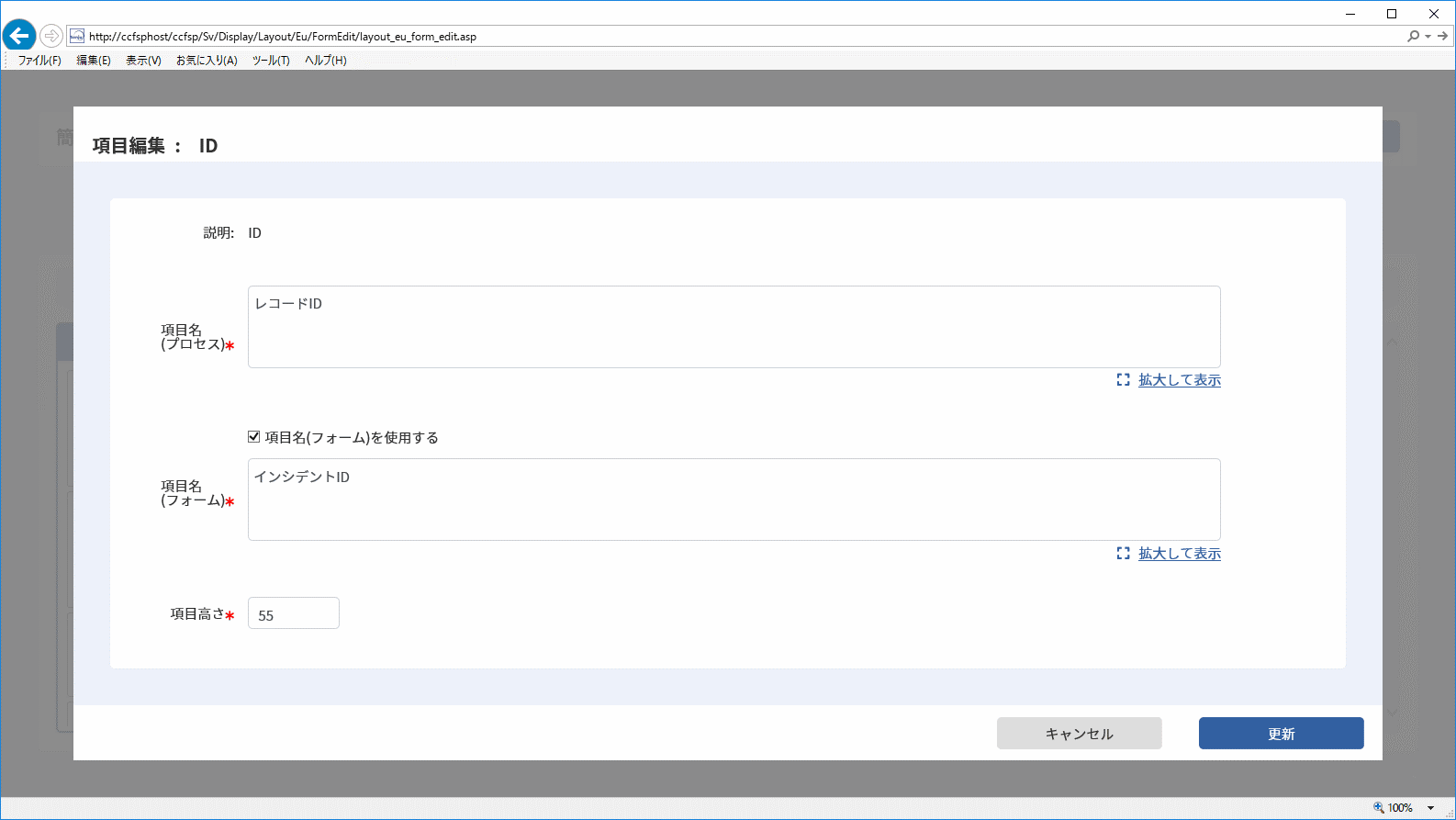Click the 項目編集 : ID dialog title

point(155,146)
